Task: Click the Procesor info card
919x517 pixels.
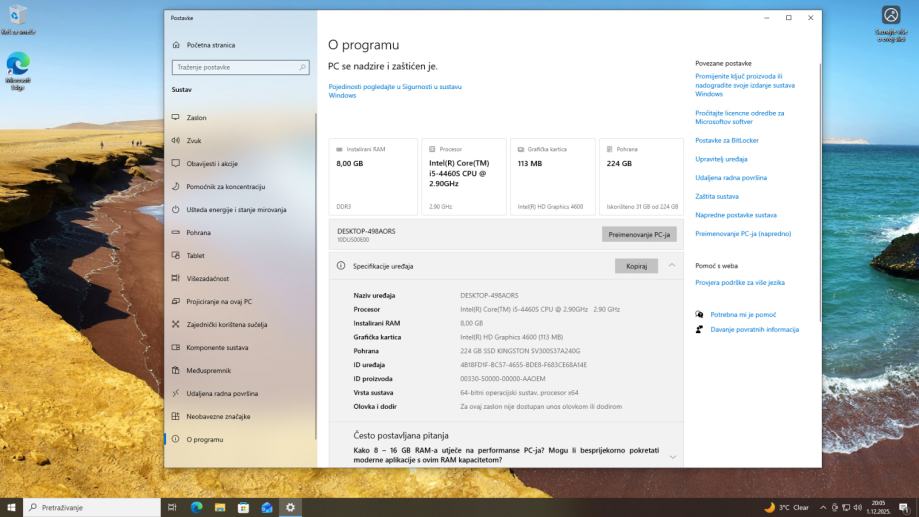Action: pyautogui.click(x=464, y=177)
